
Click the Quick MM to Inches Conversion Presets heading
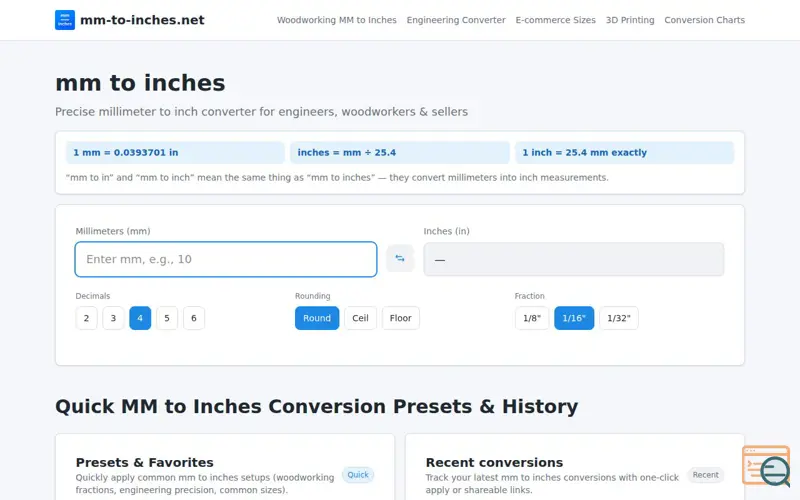point(316,406)
